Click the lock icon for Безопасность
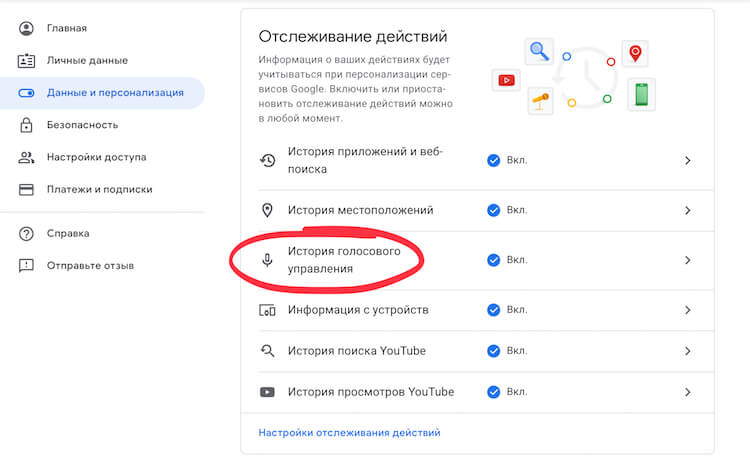The width and height of the screenshot is (750, 472). 27,125
